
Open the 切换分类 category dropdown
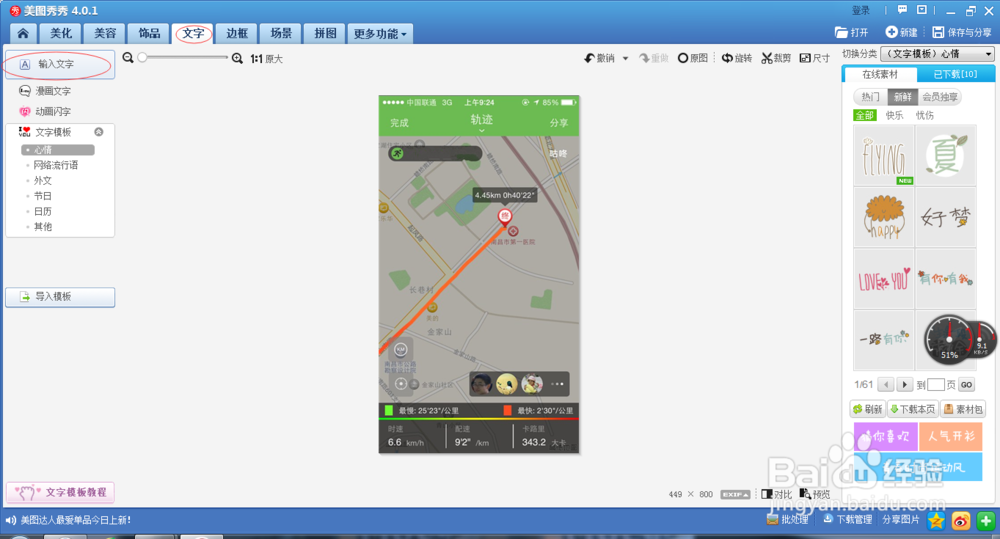(x=938, y=54)
